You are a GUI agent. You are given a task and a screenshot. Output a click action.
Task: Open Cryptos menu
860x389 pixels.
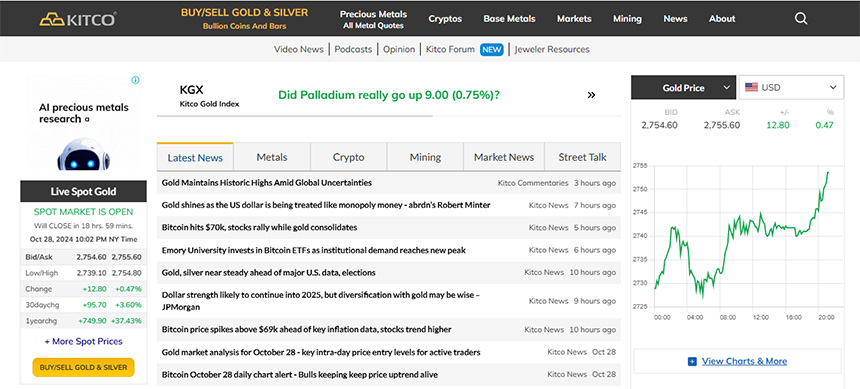coord(445,19)
